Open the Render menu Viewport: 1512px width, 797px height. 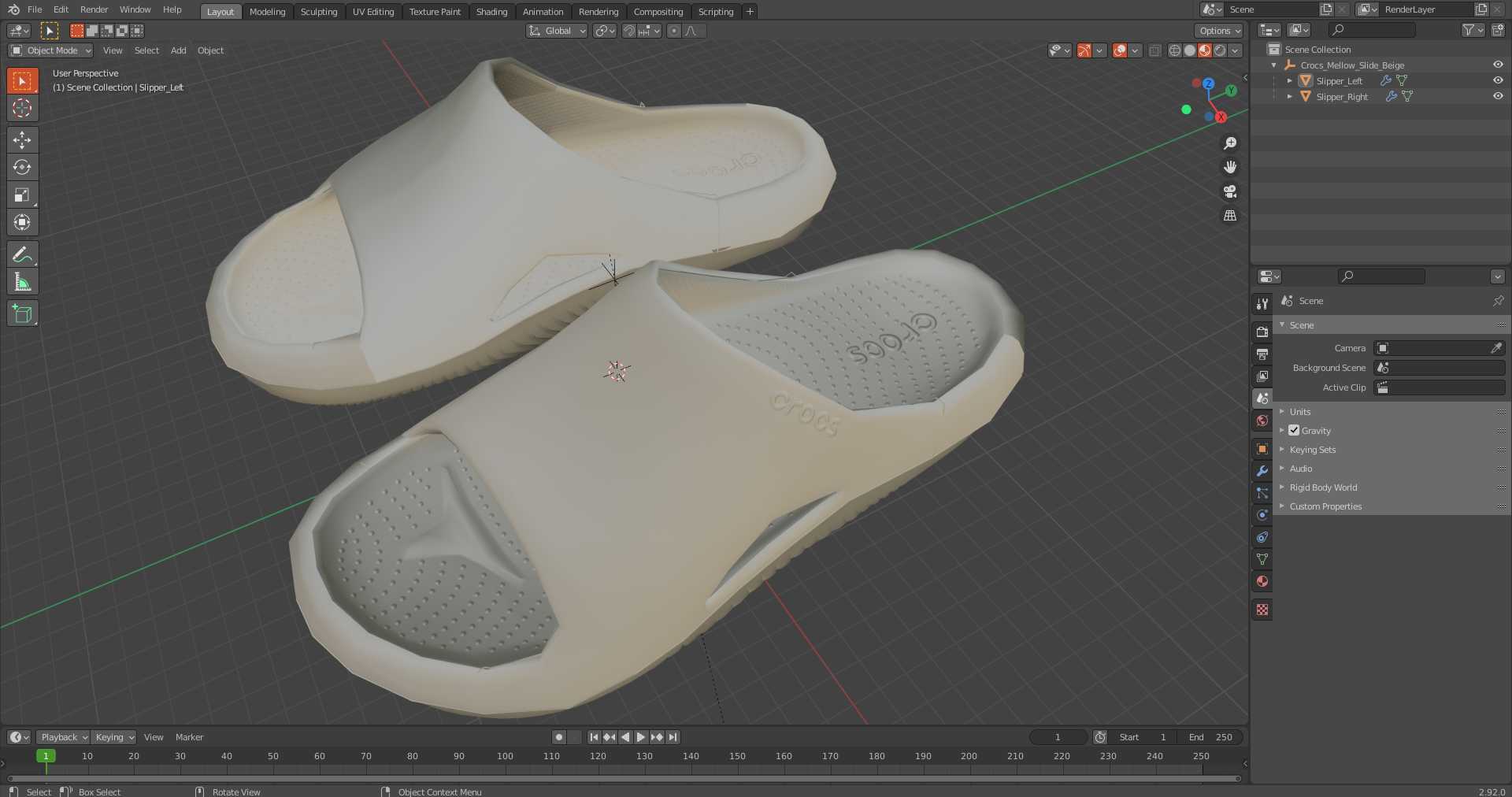coord(94,9)
